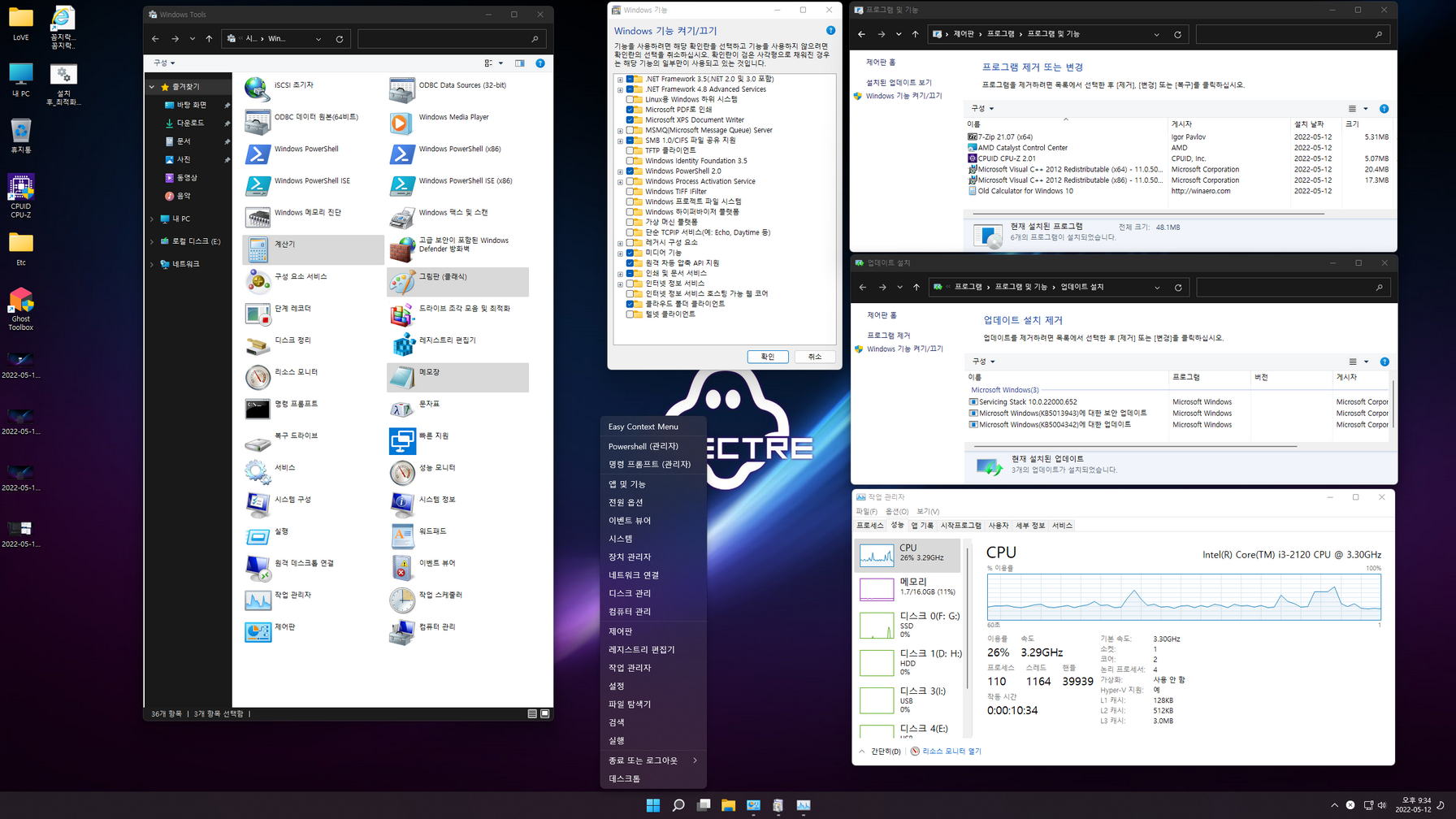The height and width of the screenshot is (819, 1456).
Task: Open File Explorer from the taskbar
Action: pos(728,805)
